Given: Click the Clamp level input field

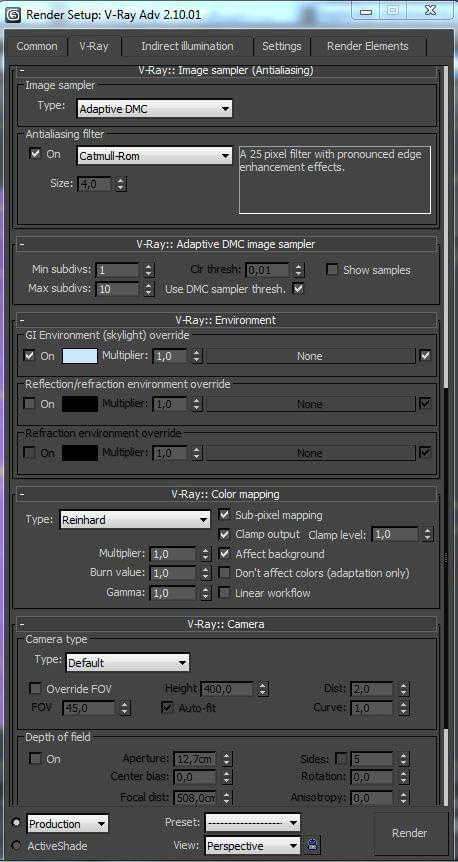Looking at the screenshot, I should (x=395, y=534).
